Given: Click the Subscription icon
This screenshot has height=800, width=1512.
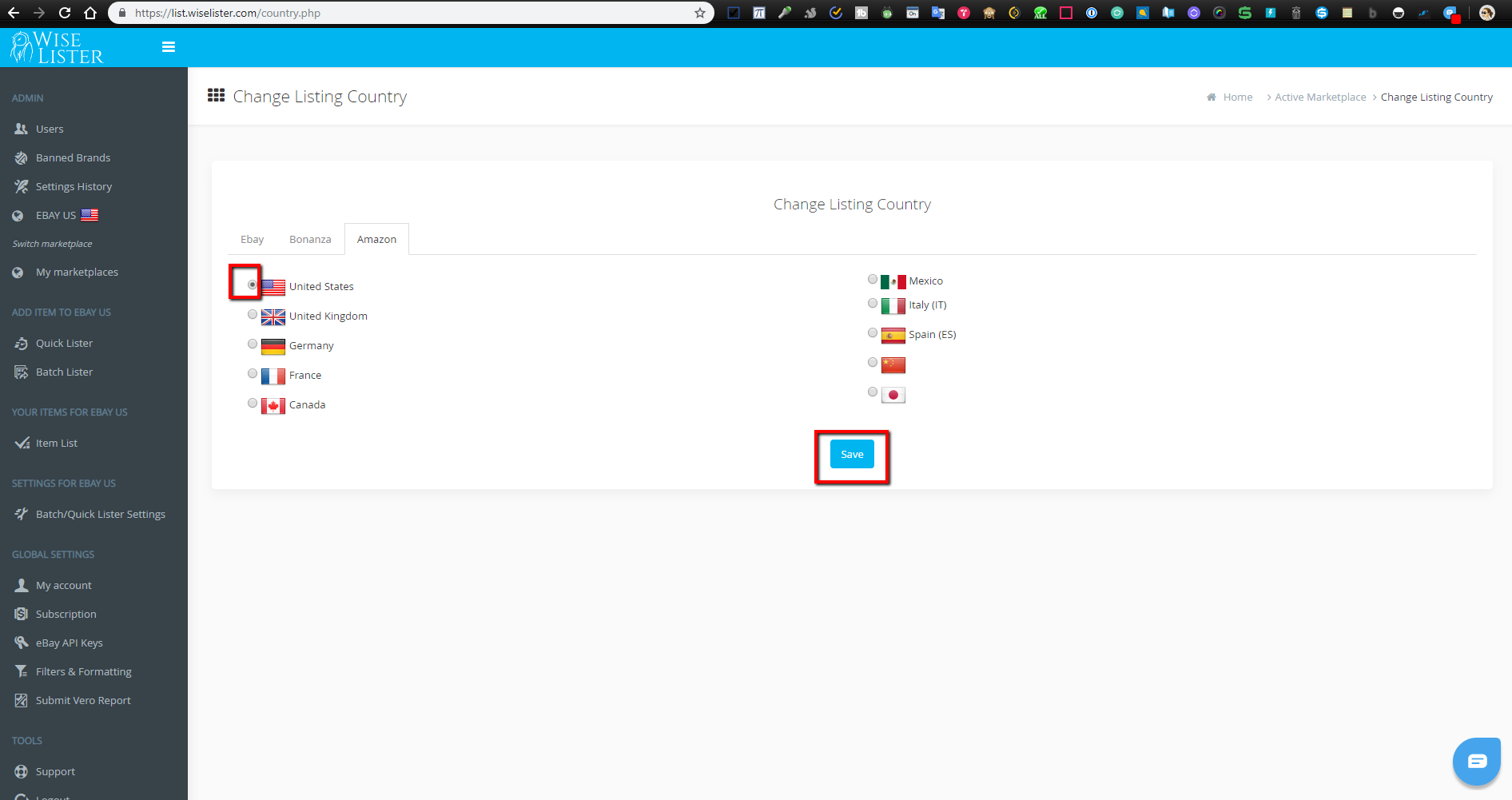Looking at the screenshot, I should click(x=21, y=614).
